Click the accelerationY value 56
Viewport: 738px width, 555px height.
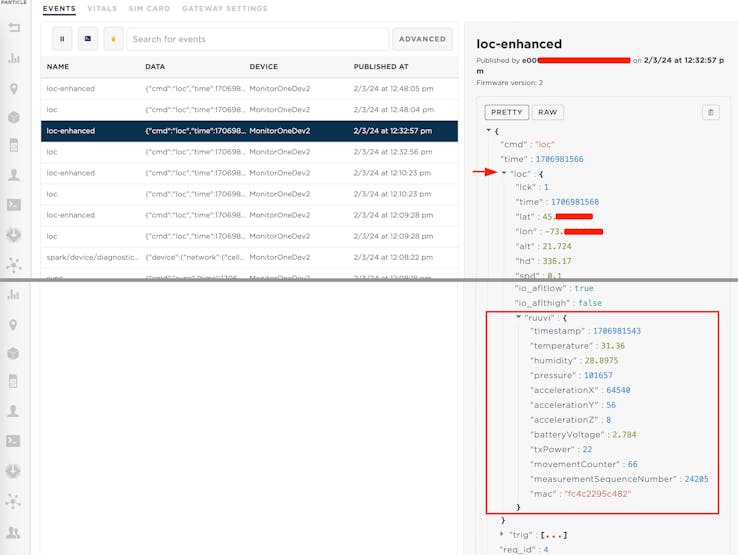pyautogui.click(x=611, y=405)
